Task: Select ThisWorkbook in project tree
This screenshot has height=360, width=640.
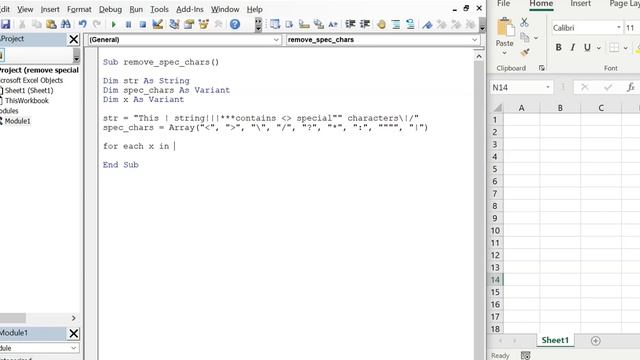Action: 26,100
